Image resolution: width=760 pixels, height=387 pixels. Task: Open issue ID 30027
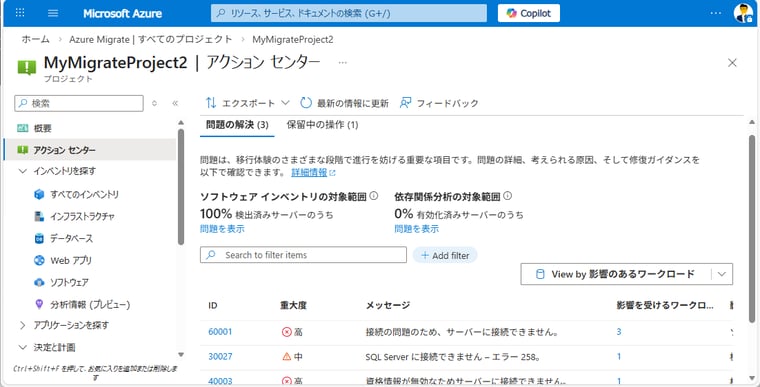[220, 356]
